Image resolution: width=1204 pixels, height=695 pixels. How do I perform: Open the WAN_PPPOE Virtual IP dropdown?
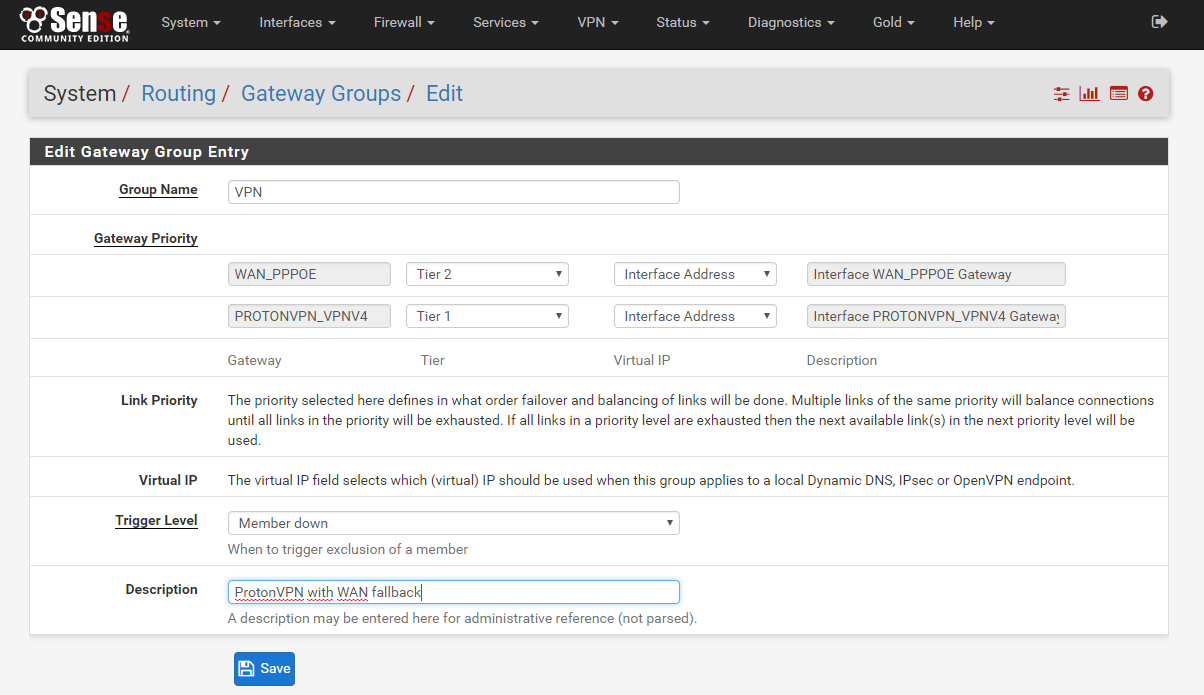695,274
